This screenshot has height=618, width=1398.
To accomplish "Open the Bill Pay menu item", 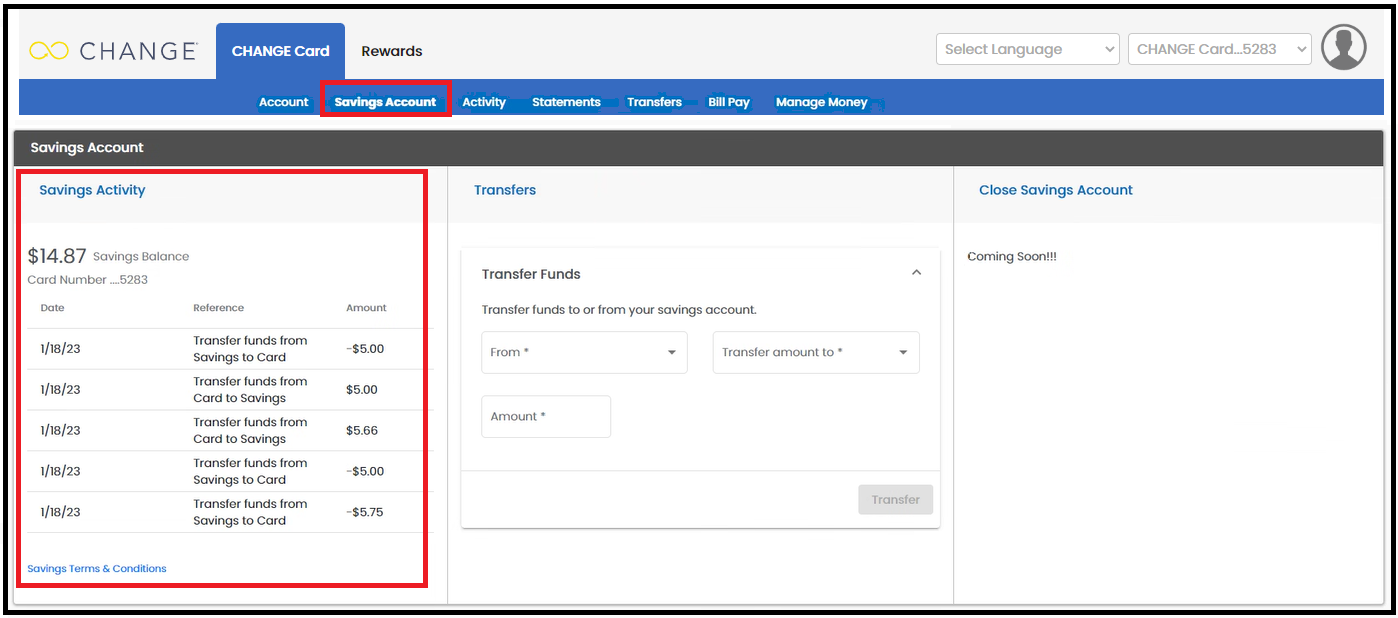I will (729, 102).
